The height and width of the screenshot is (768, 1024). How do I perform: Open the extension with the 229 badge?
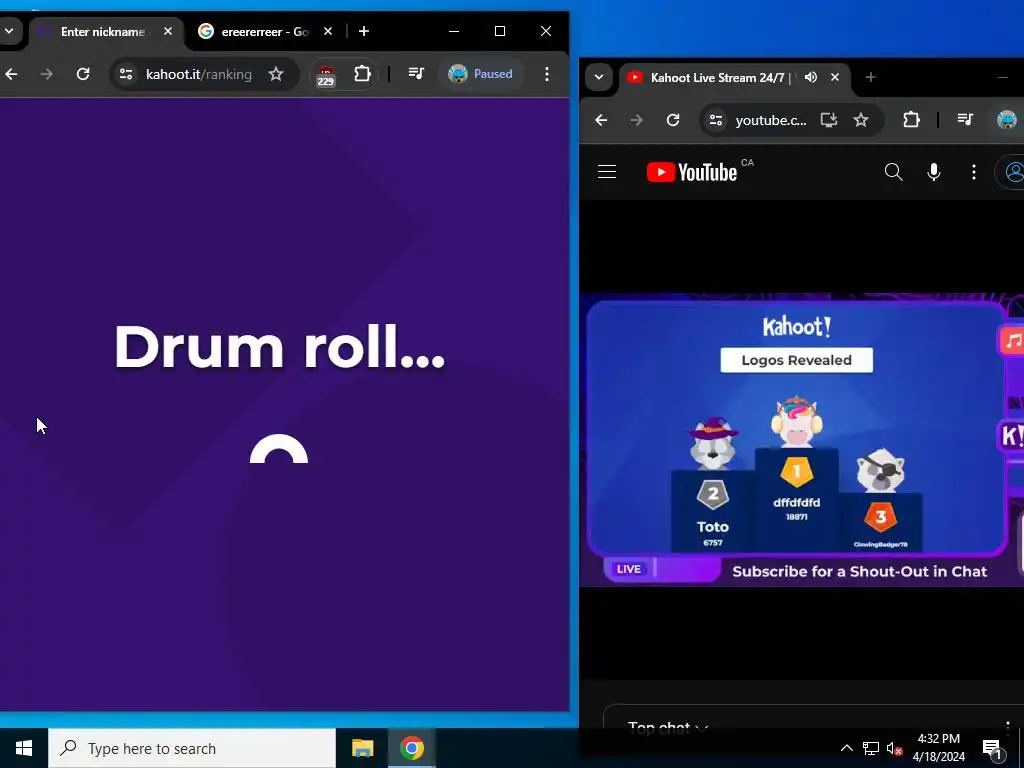pos(326,75)
